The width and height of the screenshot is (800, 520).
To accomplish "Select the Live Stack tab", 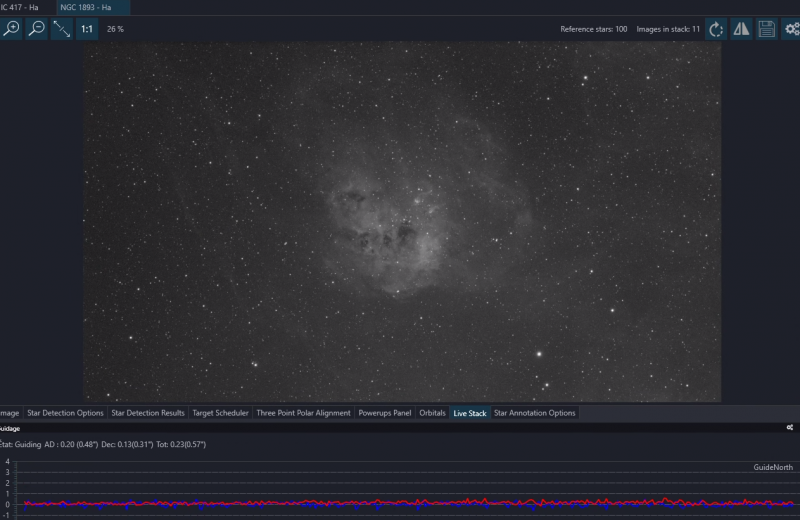I will [x=470, y=413].
